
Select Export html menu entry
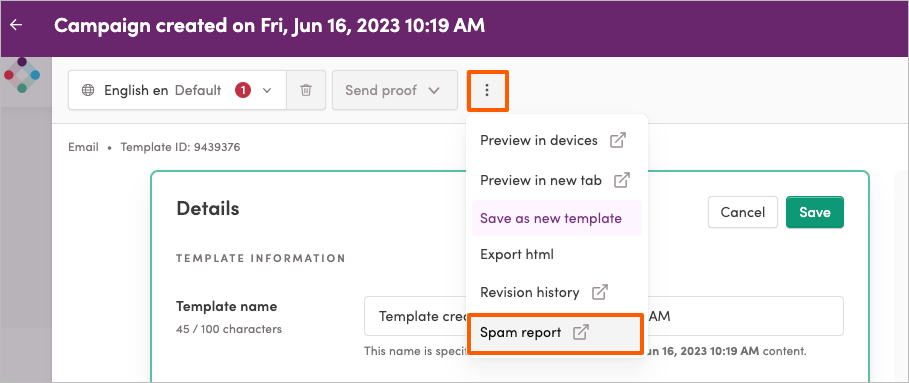click(557, 254)
